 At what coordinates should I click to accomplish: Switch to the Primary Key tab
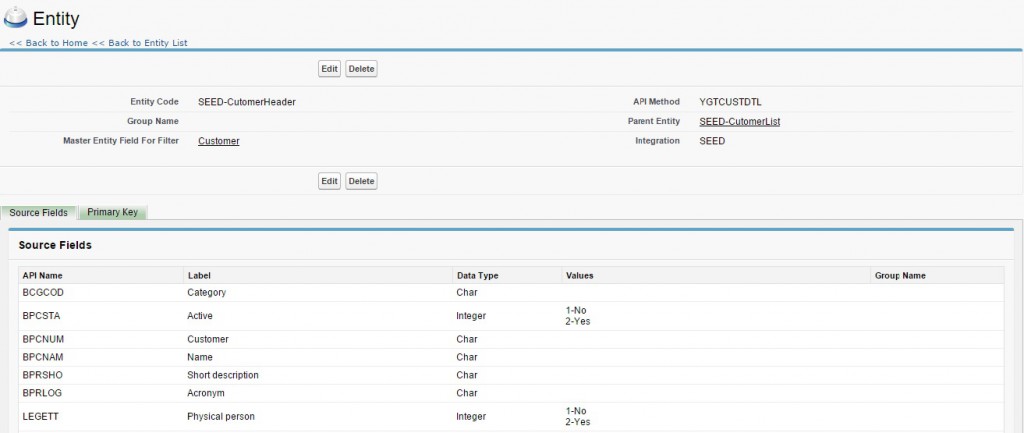[112, 213]
